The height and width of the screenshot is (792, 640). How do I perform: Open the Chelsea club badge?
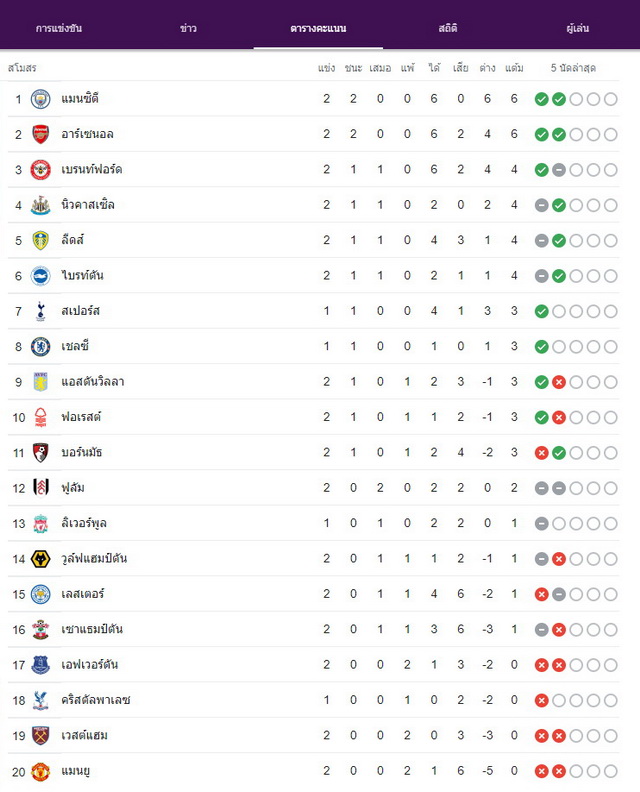(x=40, y=346)
